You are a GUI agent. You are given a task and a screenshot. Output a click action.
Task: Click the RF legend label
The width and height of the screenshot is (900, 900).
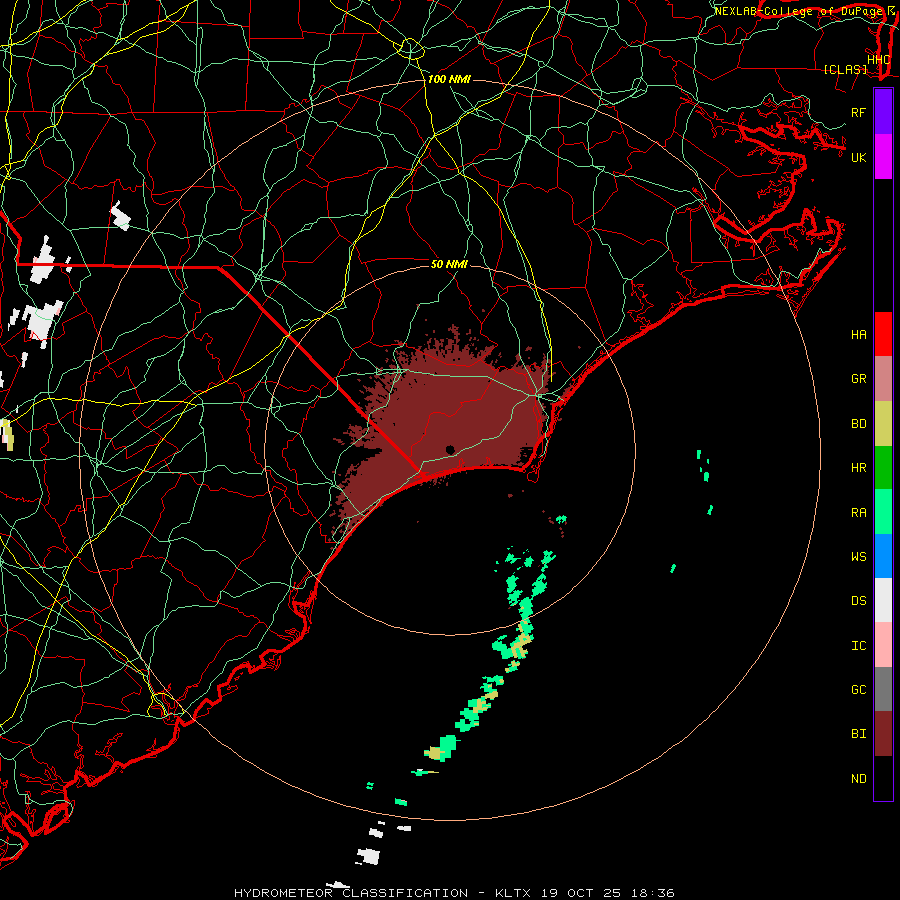click(x=858, y=112)
